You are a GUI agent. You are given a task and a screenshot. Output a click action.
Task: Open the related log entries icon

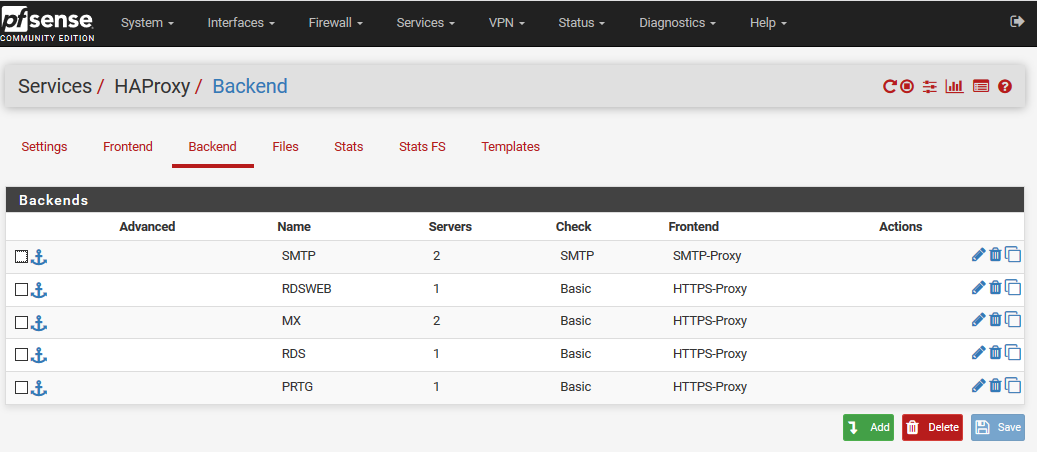tap(981, 86)
